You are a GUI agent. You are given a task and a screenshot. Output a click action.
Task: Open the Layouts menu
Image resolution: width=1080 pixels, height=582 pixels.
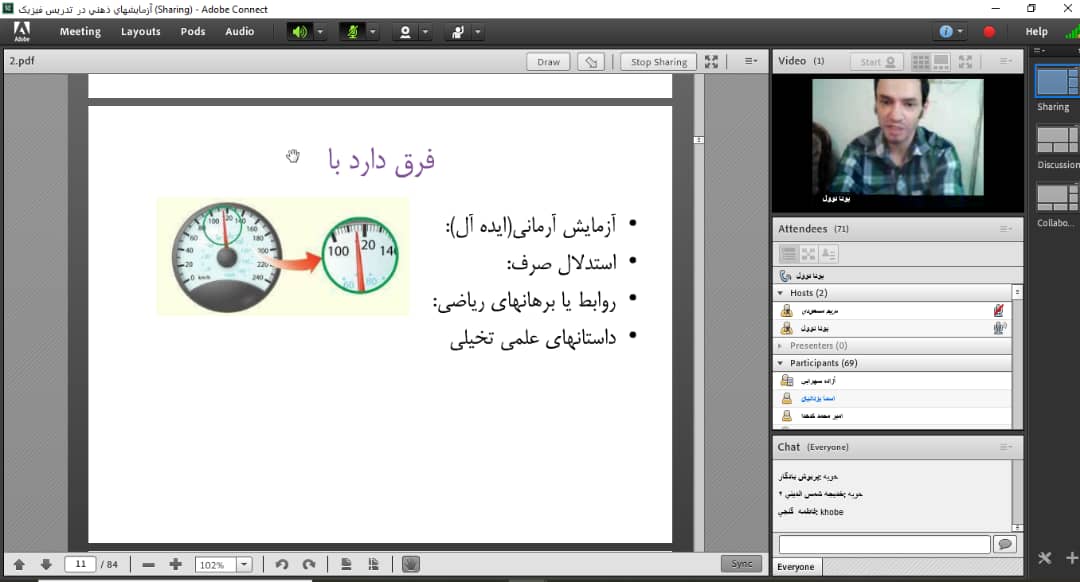click(x=141, y=32)
